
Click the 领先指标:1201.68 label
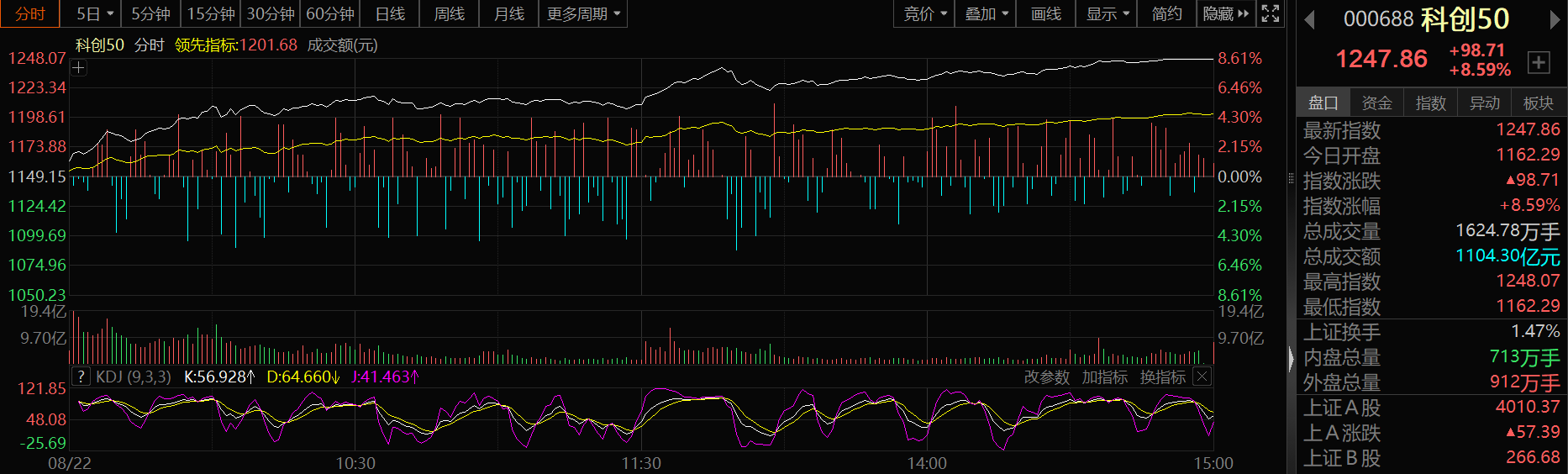236,45
